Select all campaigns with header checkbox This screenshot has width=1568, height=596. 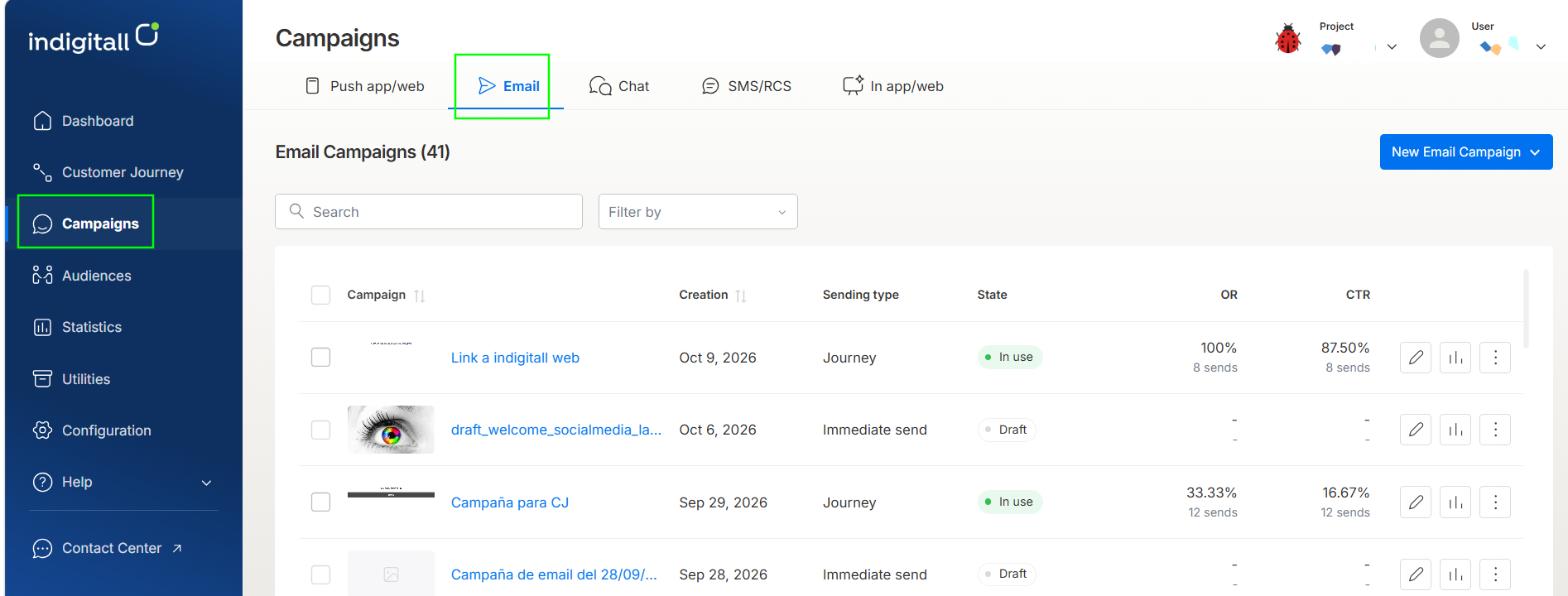tap(320, 295)
